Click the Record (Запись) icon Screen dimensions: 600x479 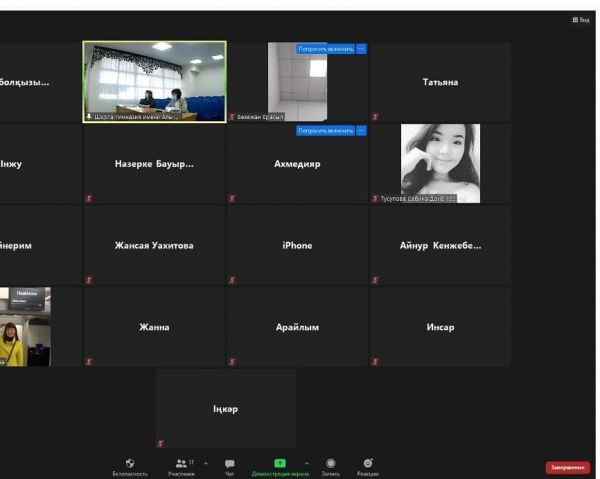331,464
